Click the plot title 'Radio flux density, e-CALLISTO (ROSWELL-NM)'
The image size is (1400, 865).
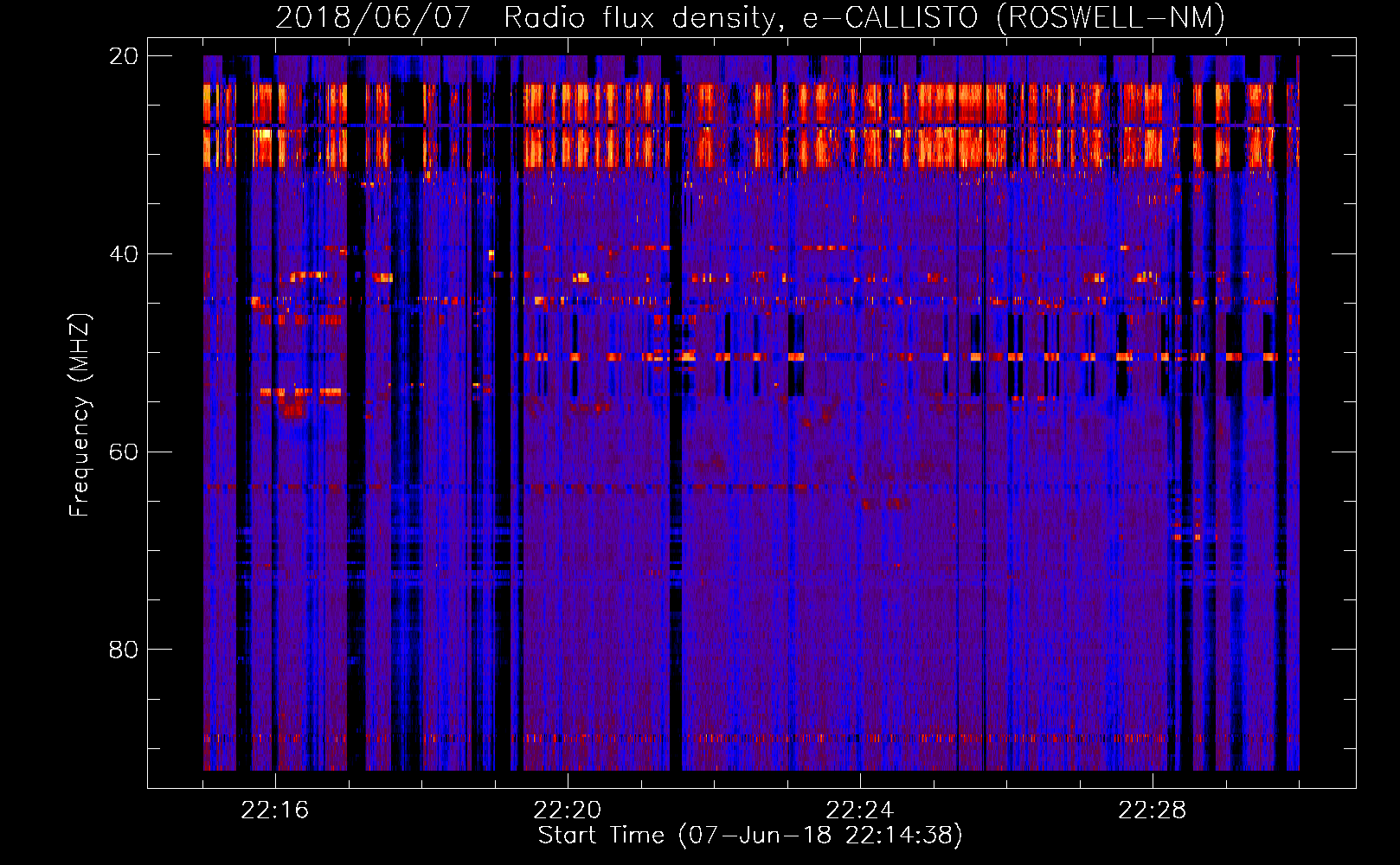[864, 17]
